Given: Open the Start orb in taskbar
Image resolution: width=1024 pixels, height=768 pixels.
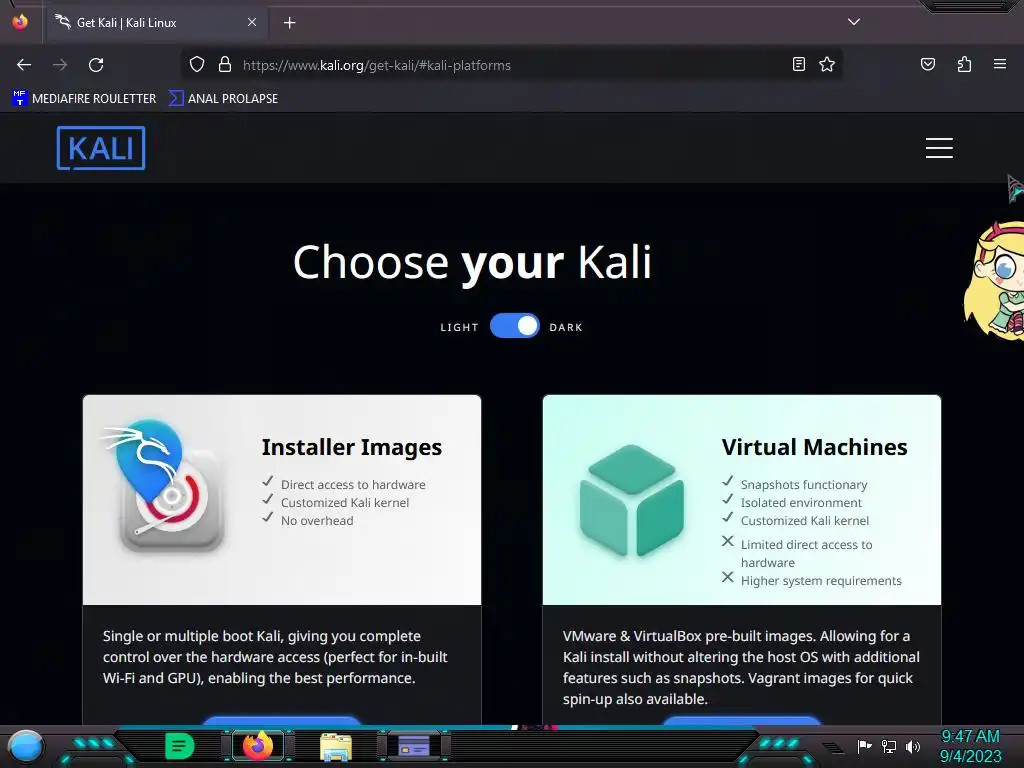Looking at the screenshot, I should pos(25,746).
